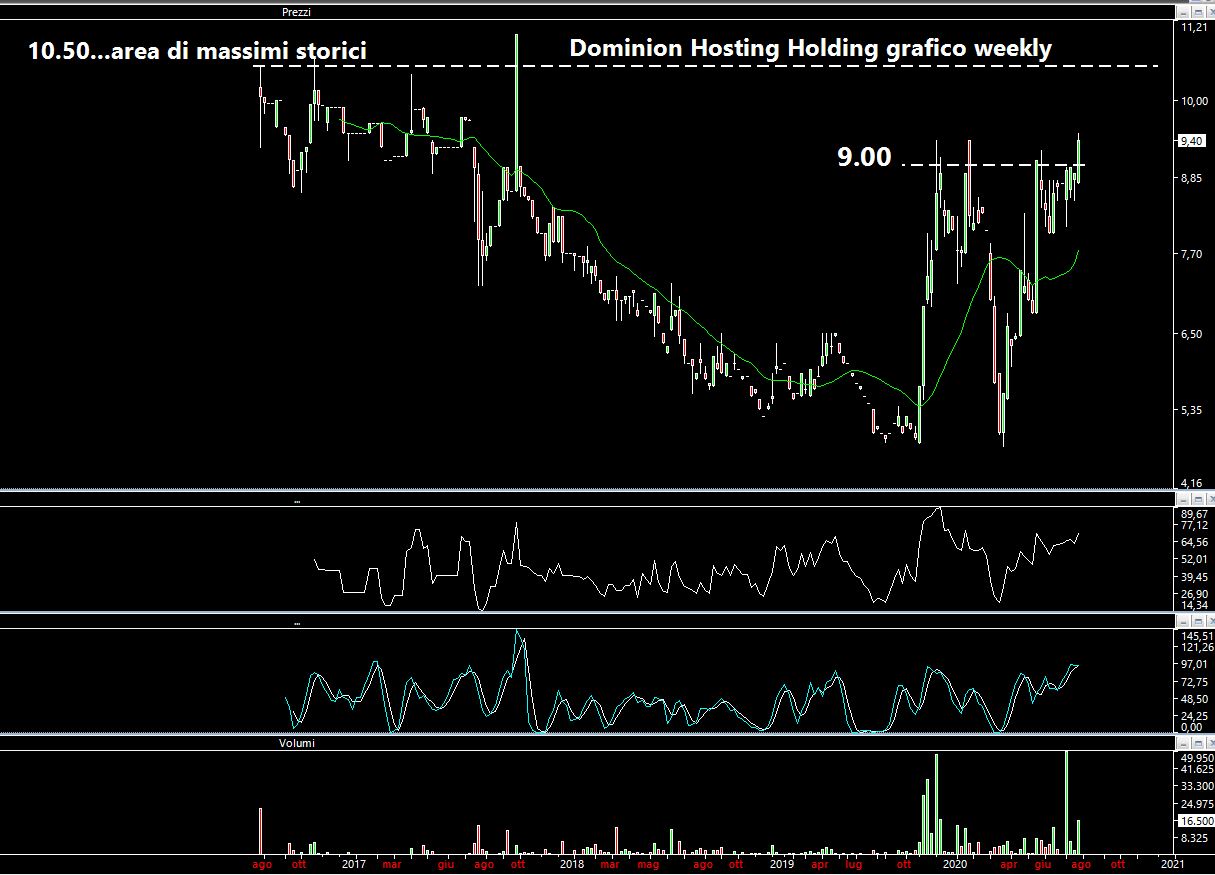Click the 48,50 stochastic scale value
1215x875 pixels.
(x=1195, y=699)
